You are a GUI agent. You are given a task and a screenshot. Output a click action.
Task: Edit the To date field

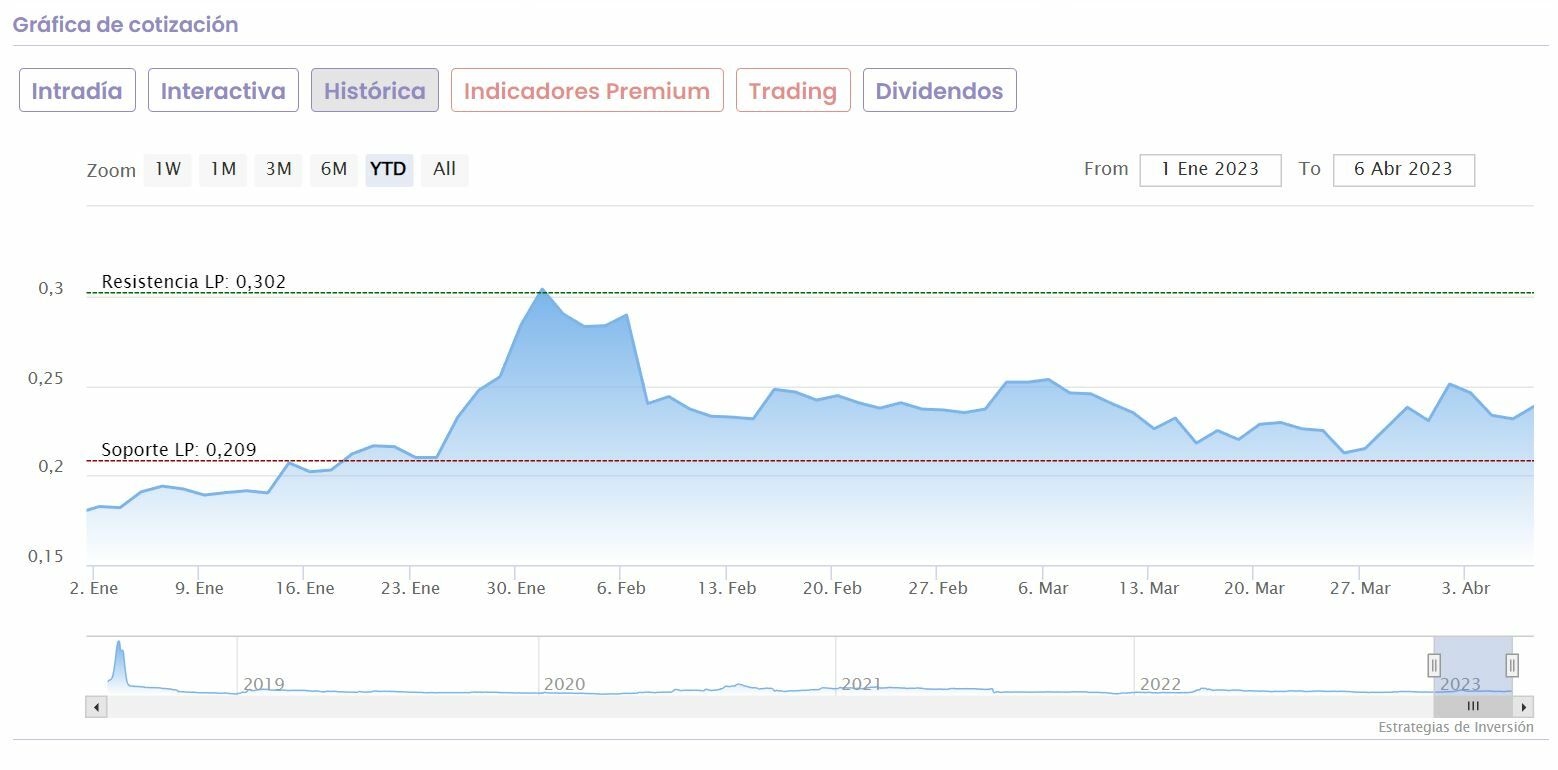coord(1403,169)
